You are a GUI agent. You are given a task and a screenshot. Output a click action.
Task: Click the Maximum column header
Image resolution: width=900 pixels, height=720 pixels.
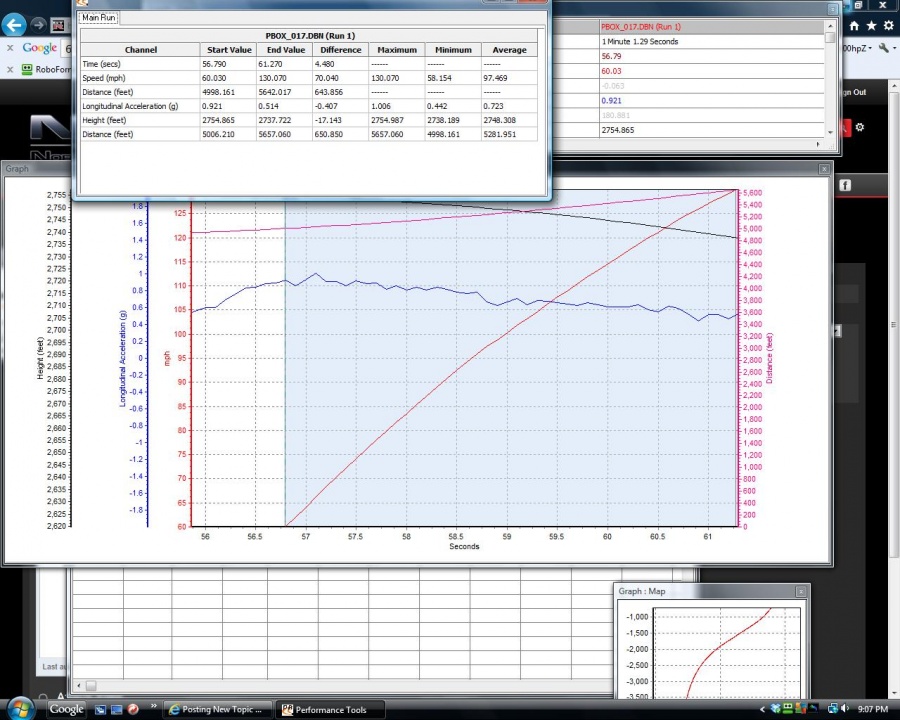(x=397, y=50)
